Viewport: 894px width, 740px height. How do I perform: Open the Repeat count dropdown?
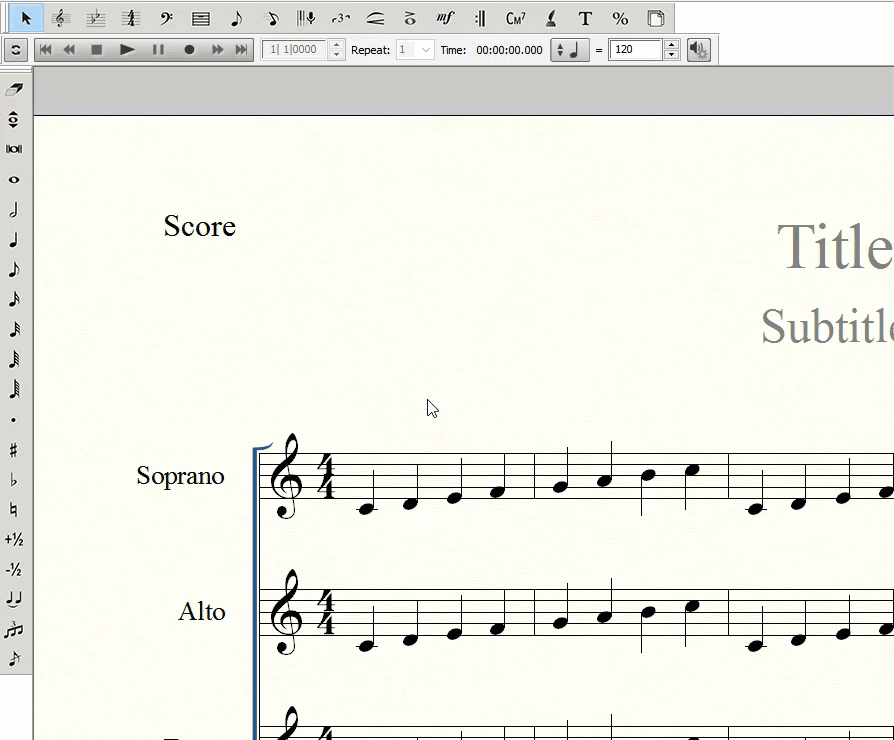(426, 49)
